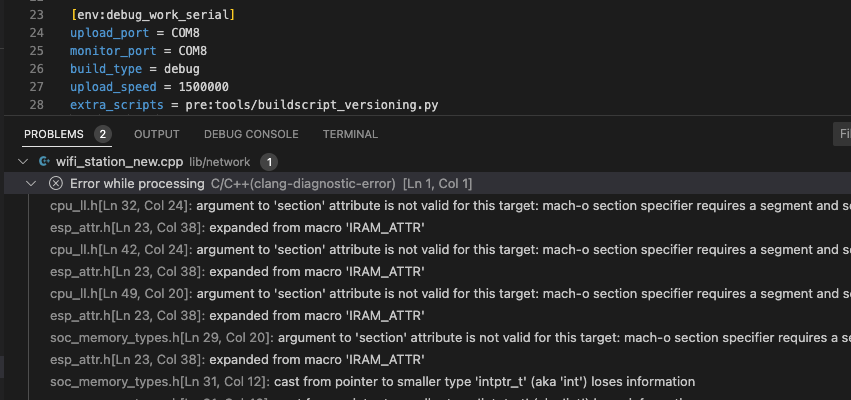Click the file error count badge showing 1
The height and width of the screenshot is (400, 851).
point(269,162)
